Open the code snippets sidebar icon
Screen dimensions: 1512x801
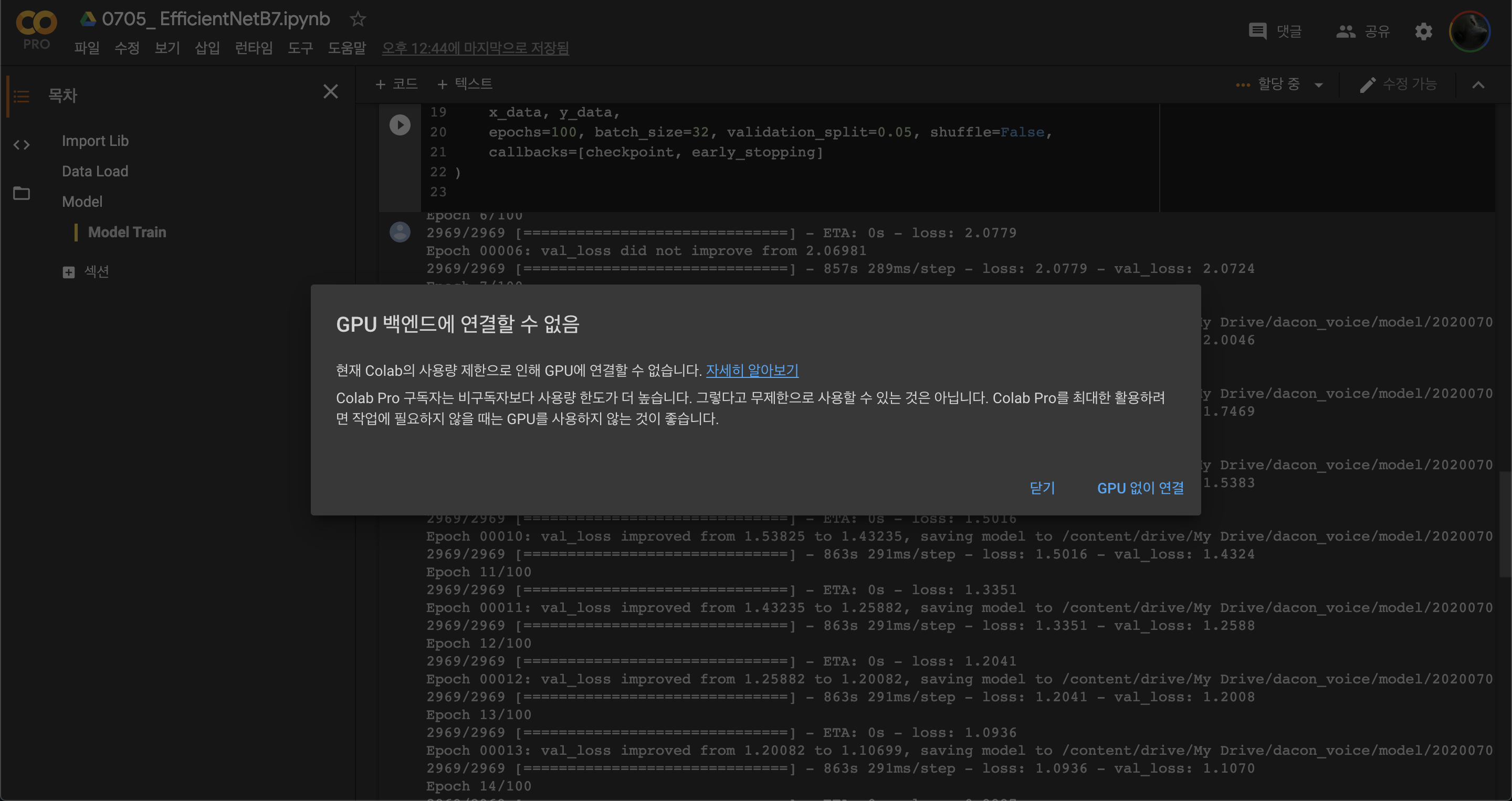pos(22,144)
